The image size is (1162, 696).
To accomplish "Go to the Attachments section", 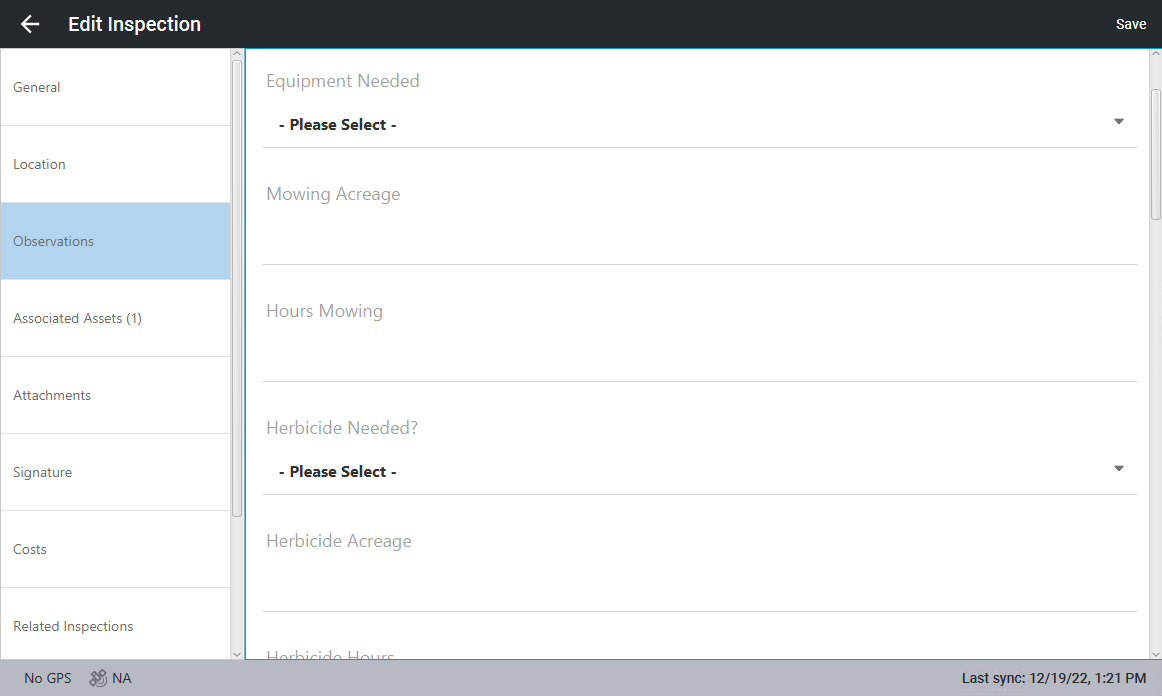I will [x=115, y=395].
